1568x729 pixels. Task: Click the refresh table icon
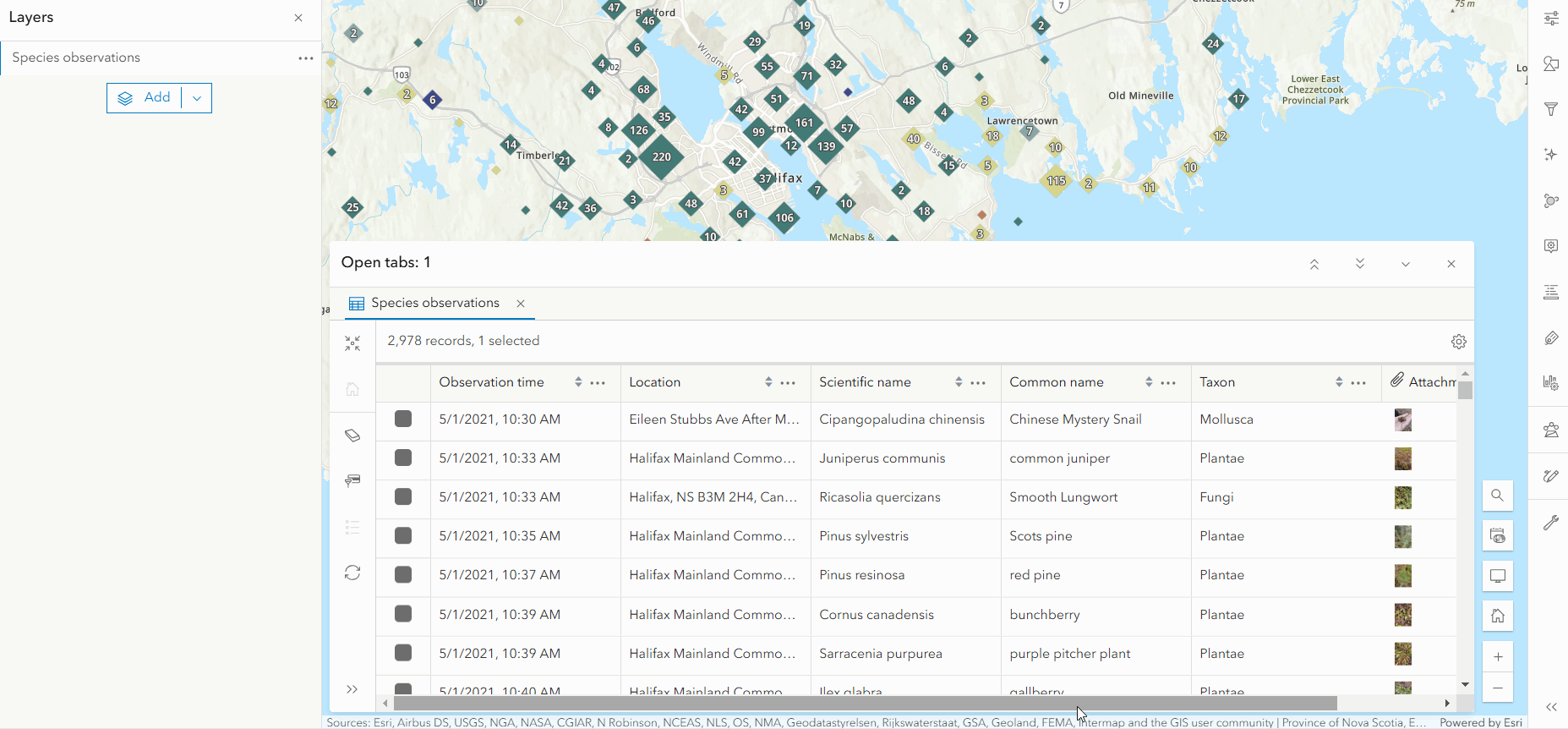click(352, 573)
